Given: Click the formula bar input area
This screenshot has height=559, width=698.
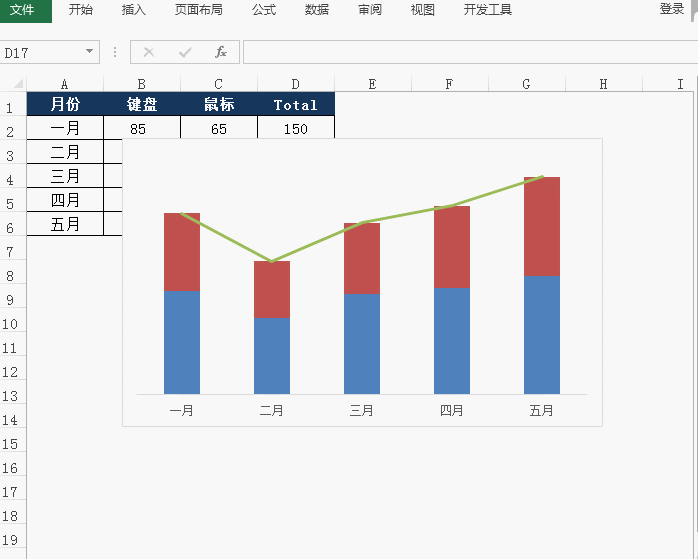Looking at the screenshot, I should pyautogui.click(x=470, y=52).
